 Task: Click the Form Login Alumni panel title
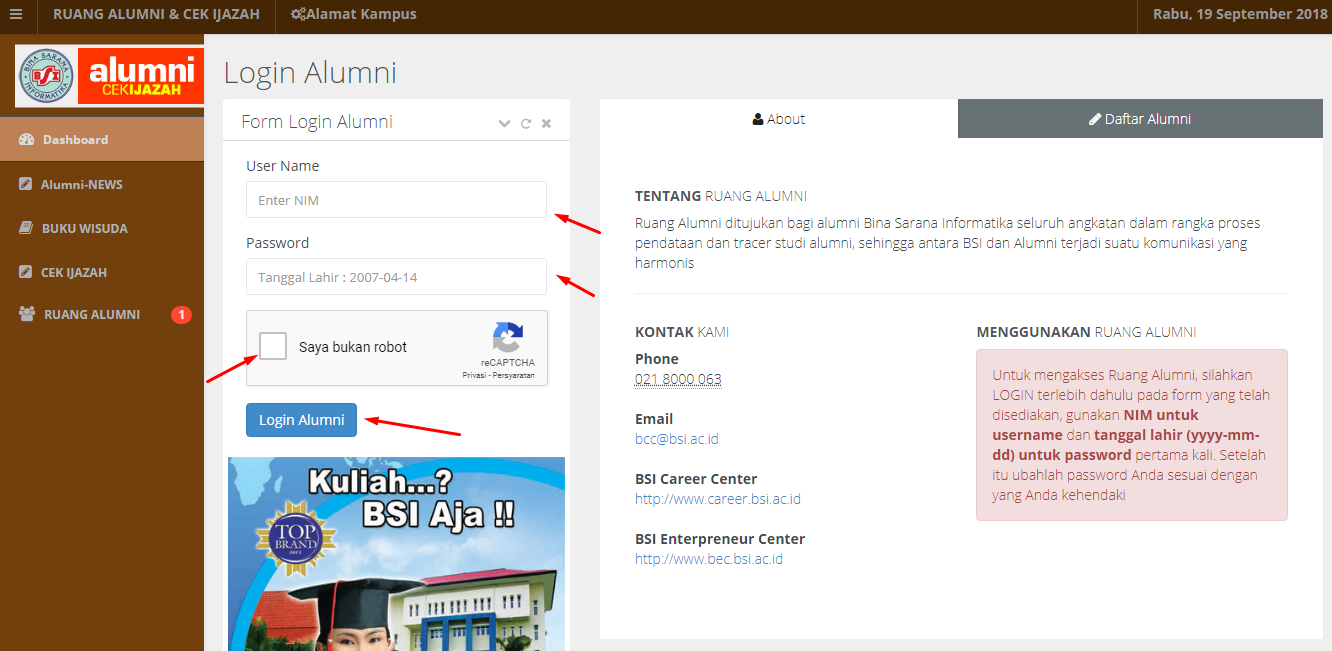click(317, 122)
